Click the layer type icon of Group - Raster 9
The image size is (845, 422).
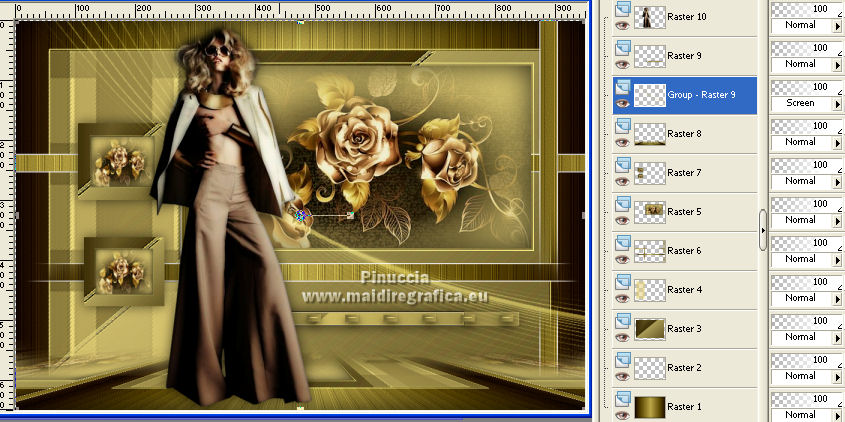[x=623, y=86]
